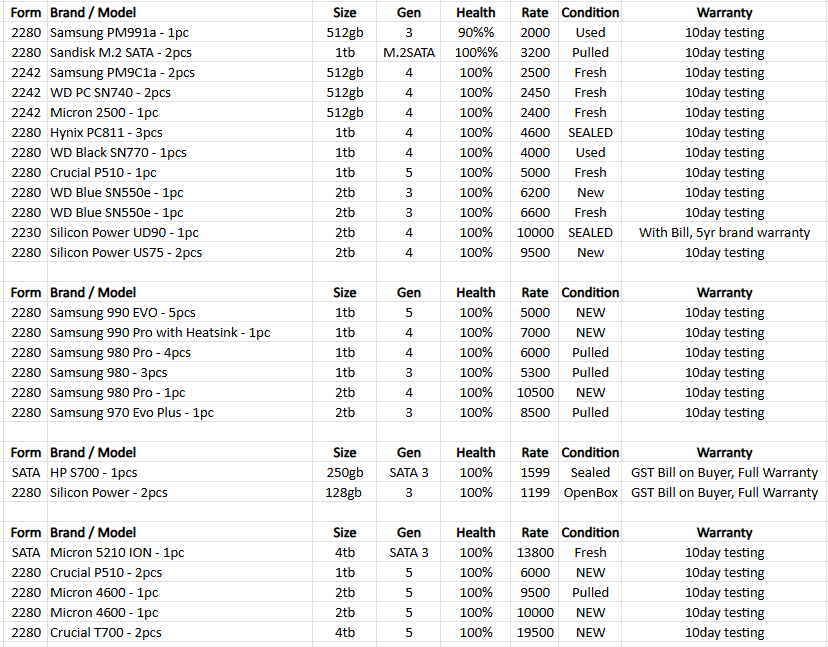Select the Samsung 990 EVO - 5pcs cell
828x647 pixels.
click(x=109, y=312)
